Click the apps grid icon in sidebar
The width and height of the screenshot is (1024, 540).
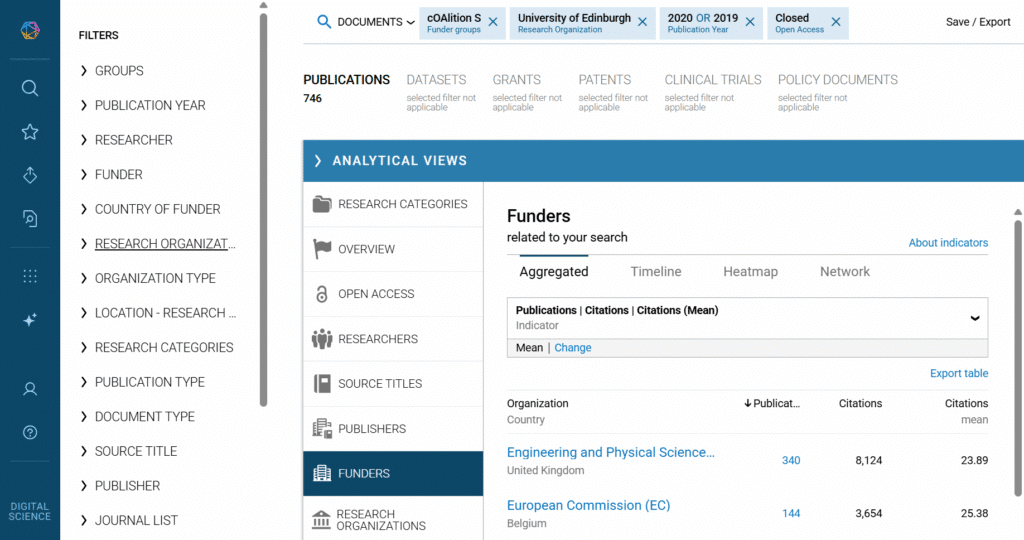coord(30,276)
